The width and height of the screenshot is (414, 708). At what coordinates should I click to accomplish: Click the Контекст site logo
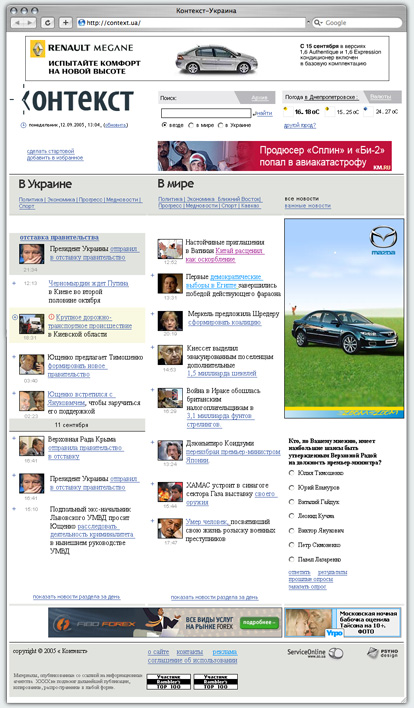[78, 100]
